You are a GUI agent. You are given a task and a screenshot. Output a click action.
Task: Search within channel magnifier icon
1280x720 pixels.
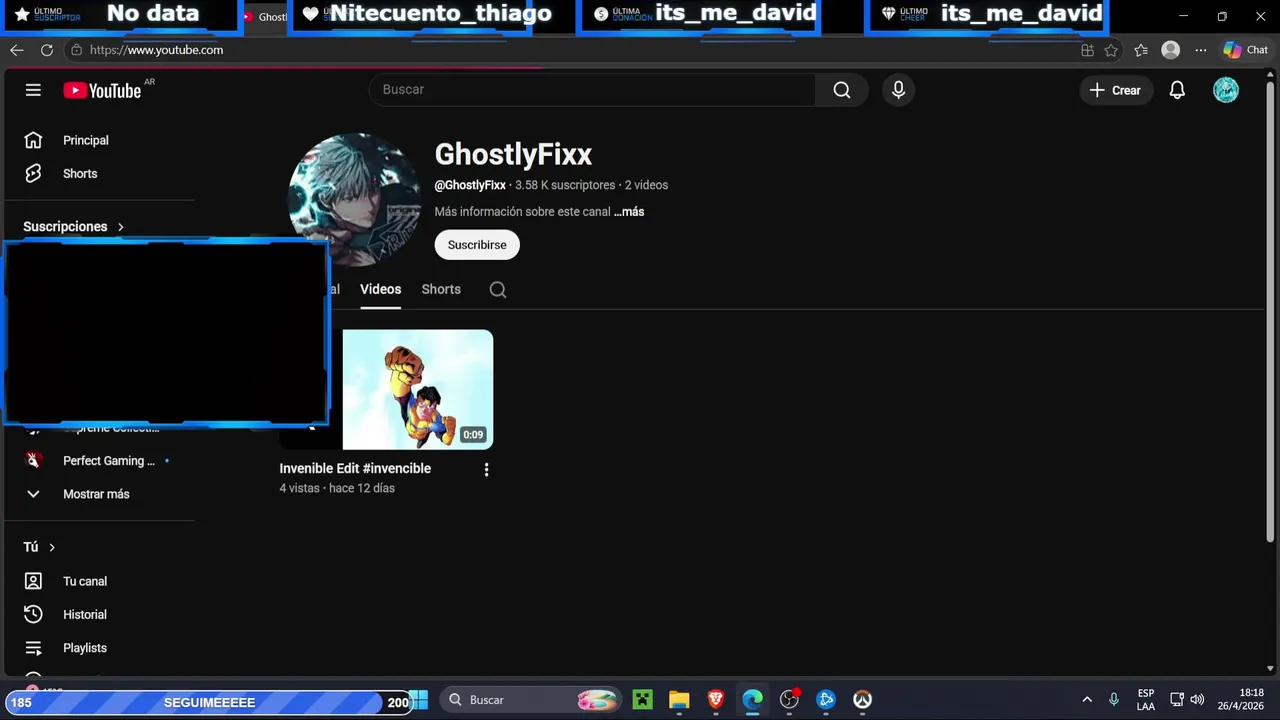[498, 290]
